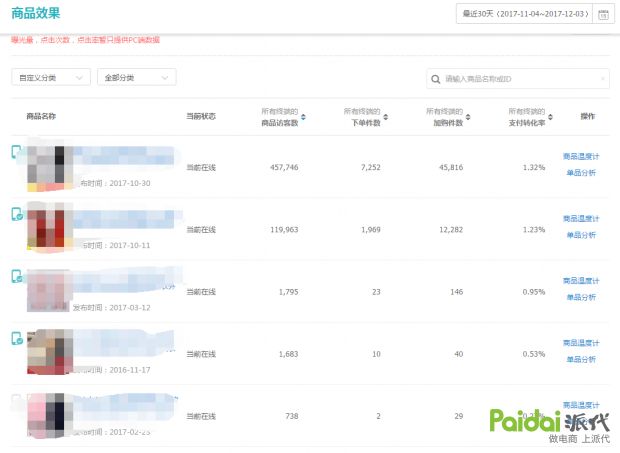This screenshot has width=620, height=453.
Task: Click the 当前状态 column header
Action: click(x=201, y=116)
